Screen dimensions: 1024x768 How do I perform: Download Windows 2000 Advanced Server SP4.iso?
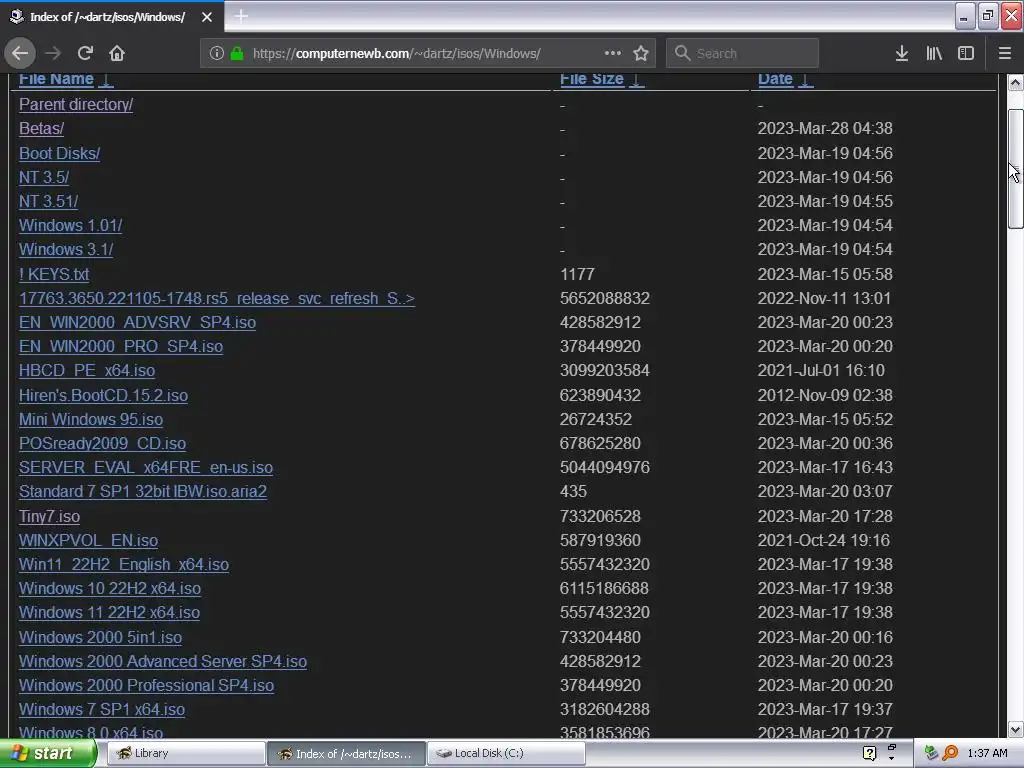163,662
